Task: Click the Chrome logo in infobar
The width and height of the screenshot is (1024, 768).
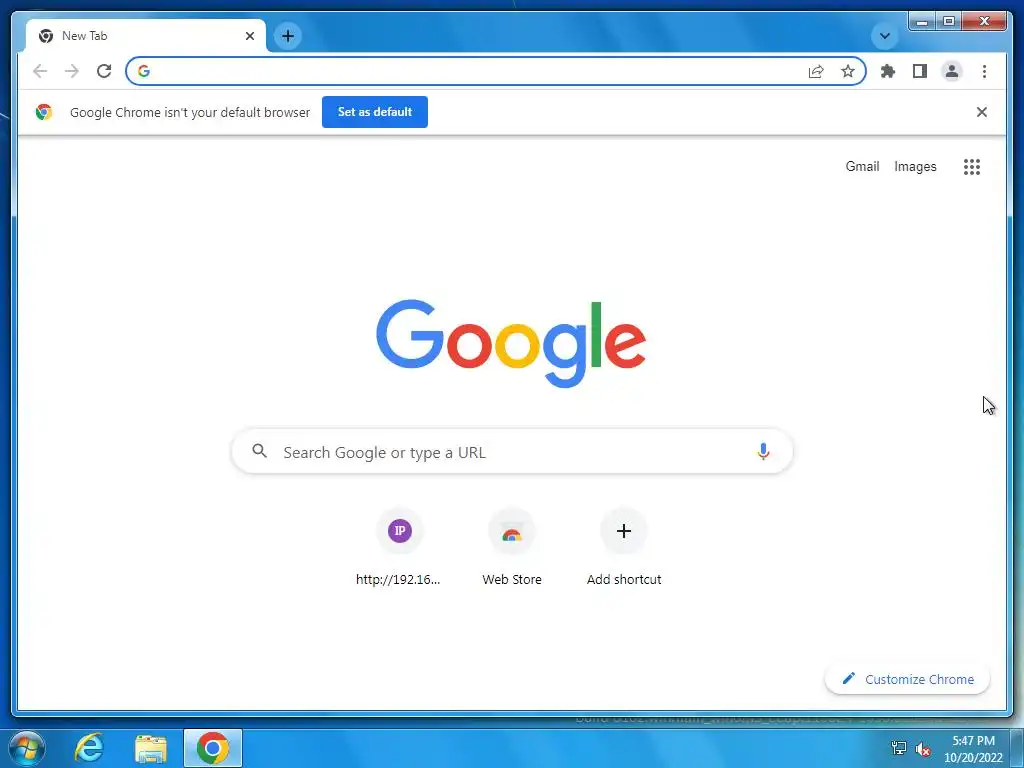Action: pos(44,112)
